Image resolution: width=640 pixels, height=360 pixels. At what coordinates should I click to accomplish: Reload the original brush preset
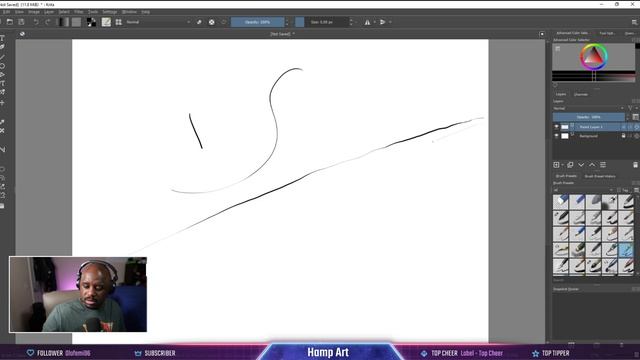click(x=224, y=22)
